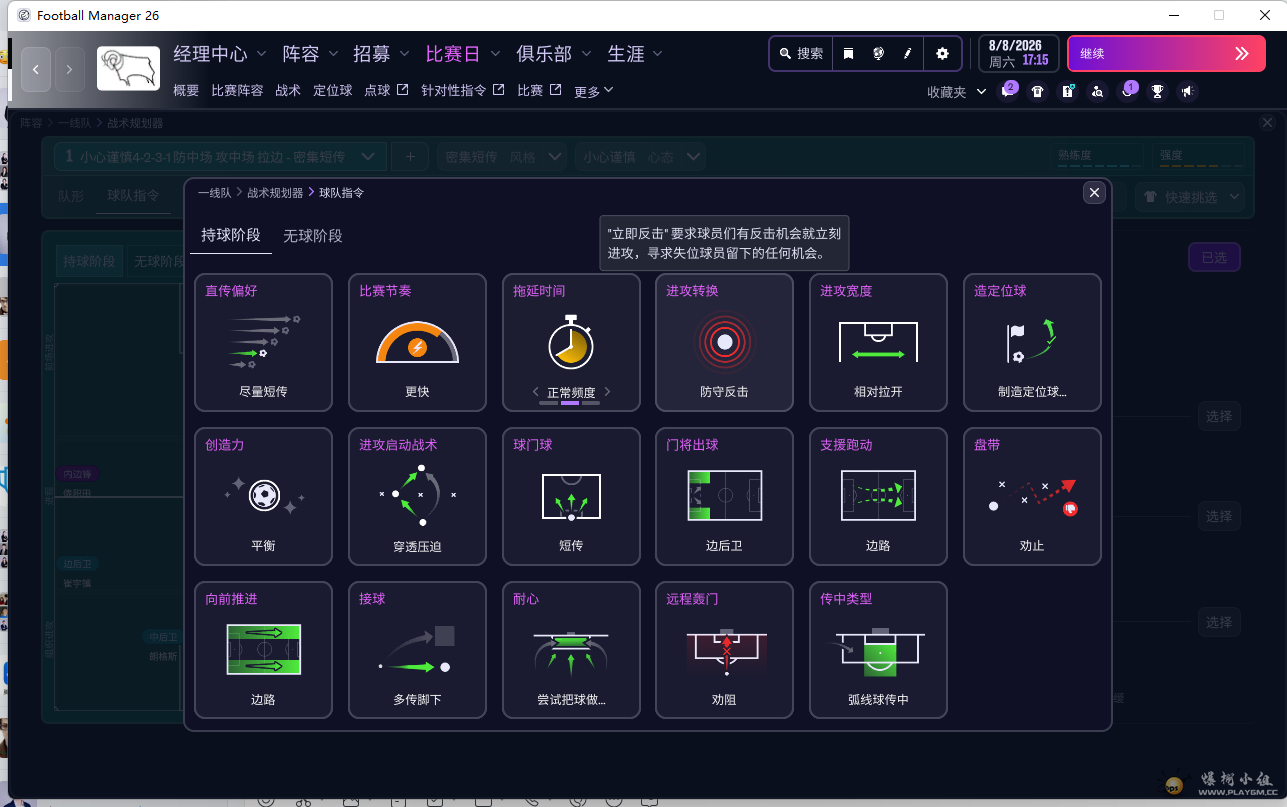
Task: Click right arrow on 拖延时间 frequency selector
Action: [607, 392]
